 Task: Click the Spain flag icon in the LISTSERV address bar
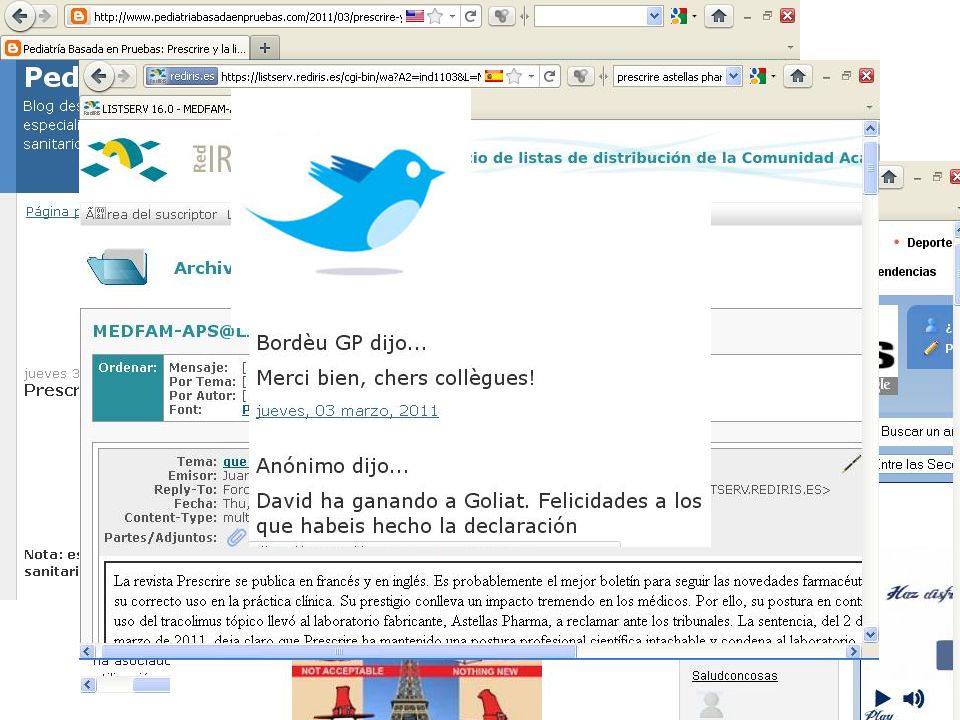coord(493,76)
